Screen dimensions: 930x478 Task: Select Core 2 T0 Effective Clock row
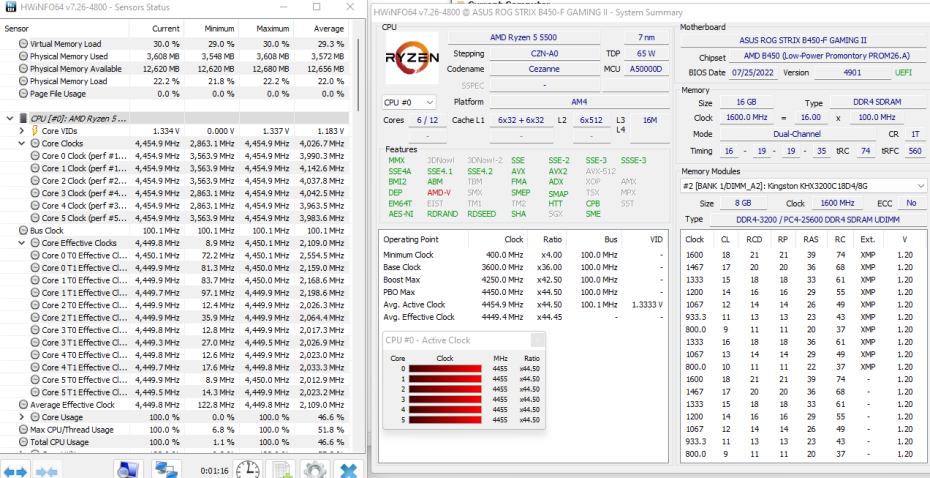[175, 305]
